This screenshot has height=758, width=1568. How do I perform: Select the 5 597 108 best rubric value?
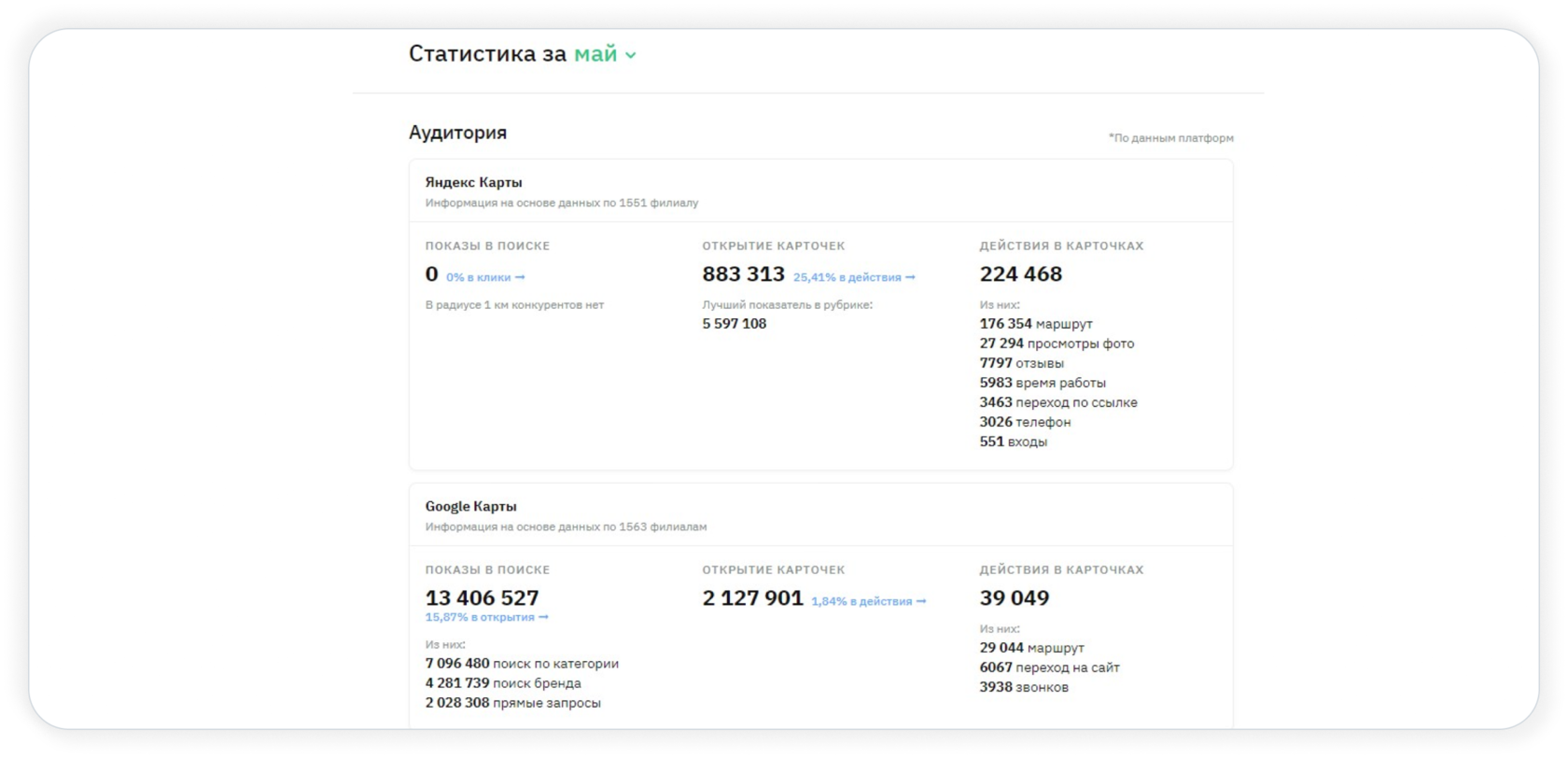[x=734, y=324]
